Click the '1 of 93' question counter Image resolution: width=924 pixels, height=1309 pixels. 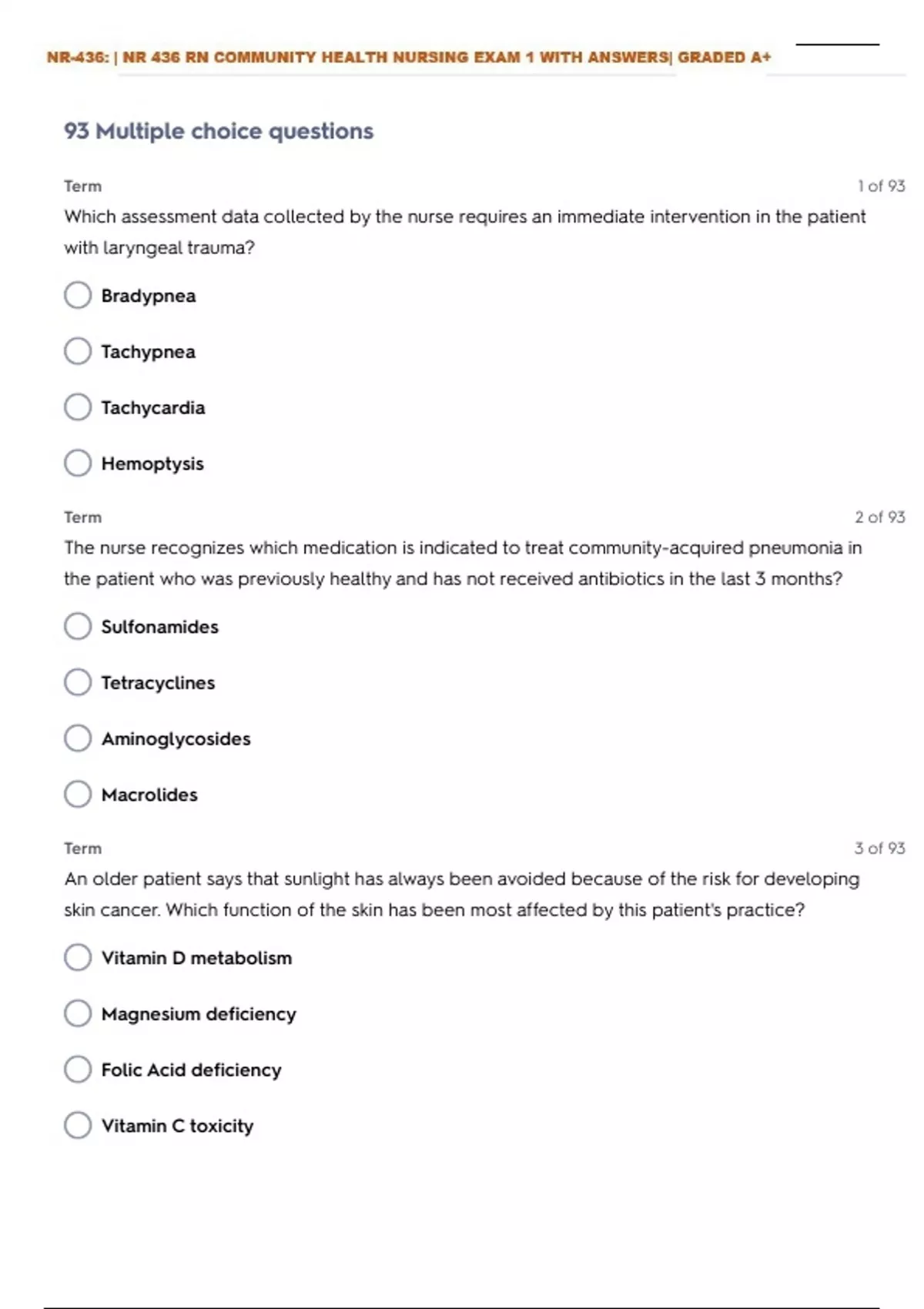881,186
